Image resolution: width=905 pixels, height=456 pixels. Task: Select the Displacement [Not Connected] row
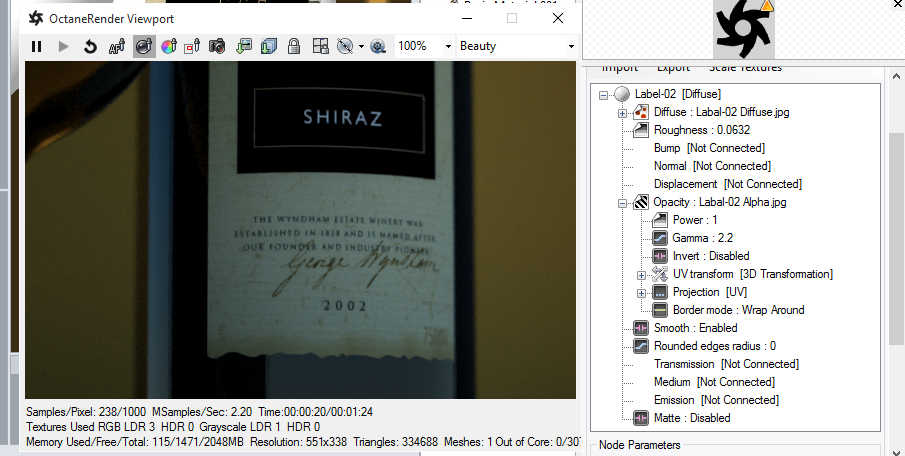[728, 184]
